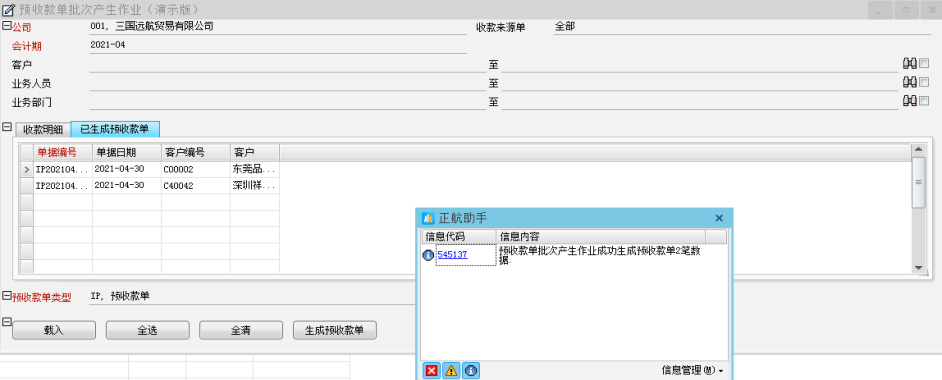This screenshot has width=942, height=380.
Task: Click the 业务部门 end range field after 至
Action: (700, 101)
